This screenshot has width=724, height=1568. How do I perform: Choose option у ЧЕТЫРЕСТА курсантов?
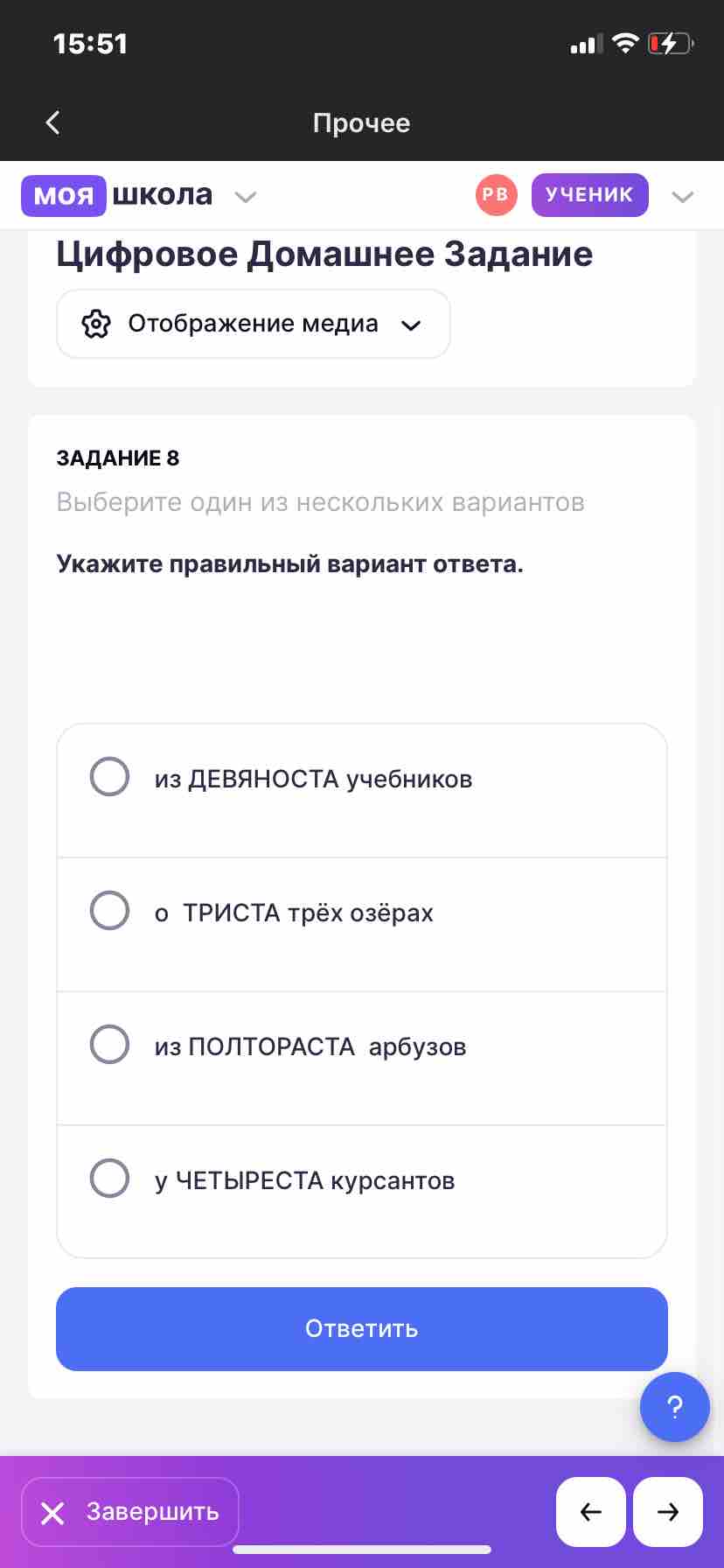(362, 1192)
